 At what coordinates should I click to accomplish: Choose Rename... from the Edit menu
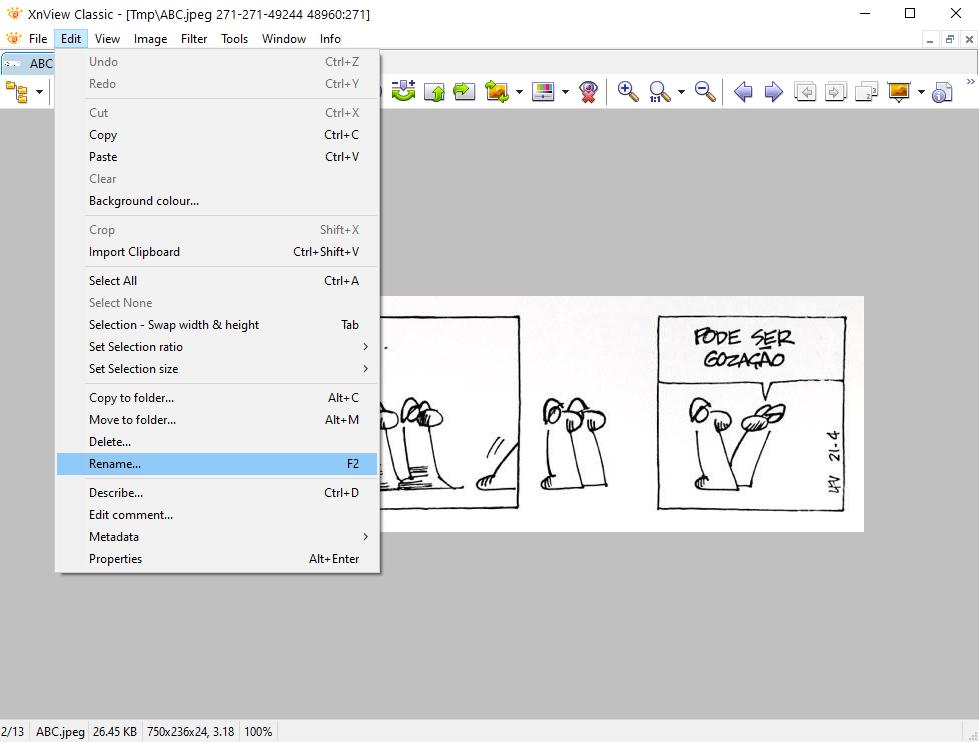coord(115,464)
